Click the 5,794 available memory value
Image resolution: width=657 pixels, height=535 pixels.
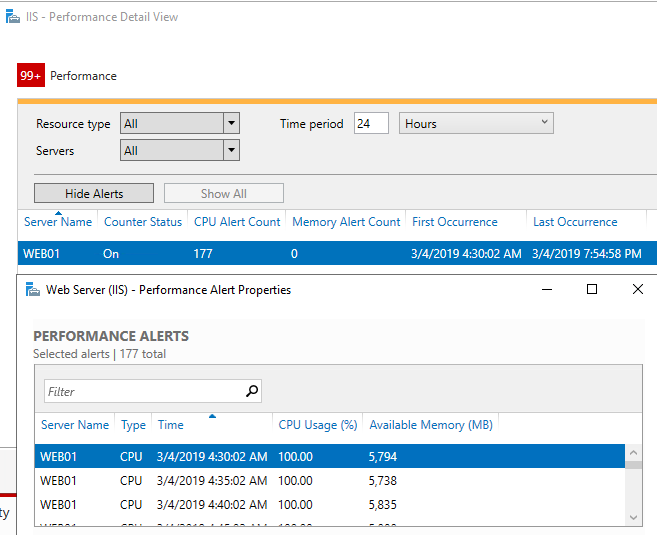(x=383, y=456)
